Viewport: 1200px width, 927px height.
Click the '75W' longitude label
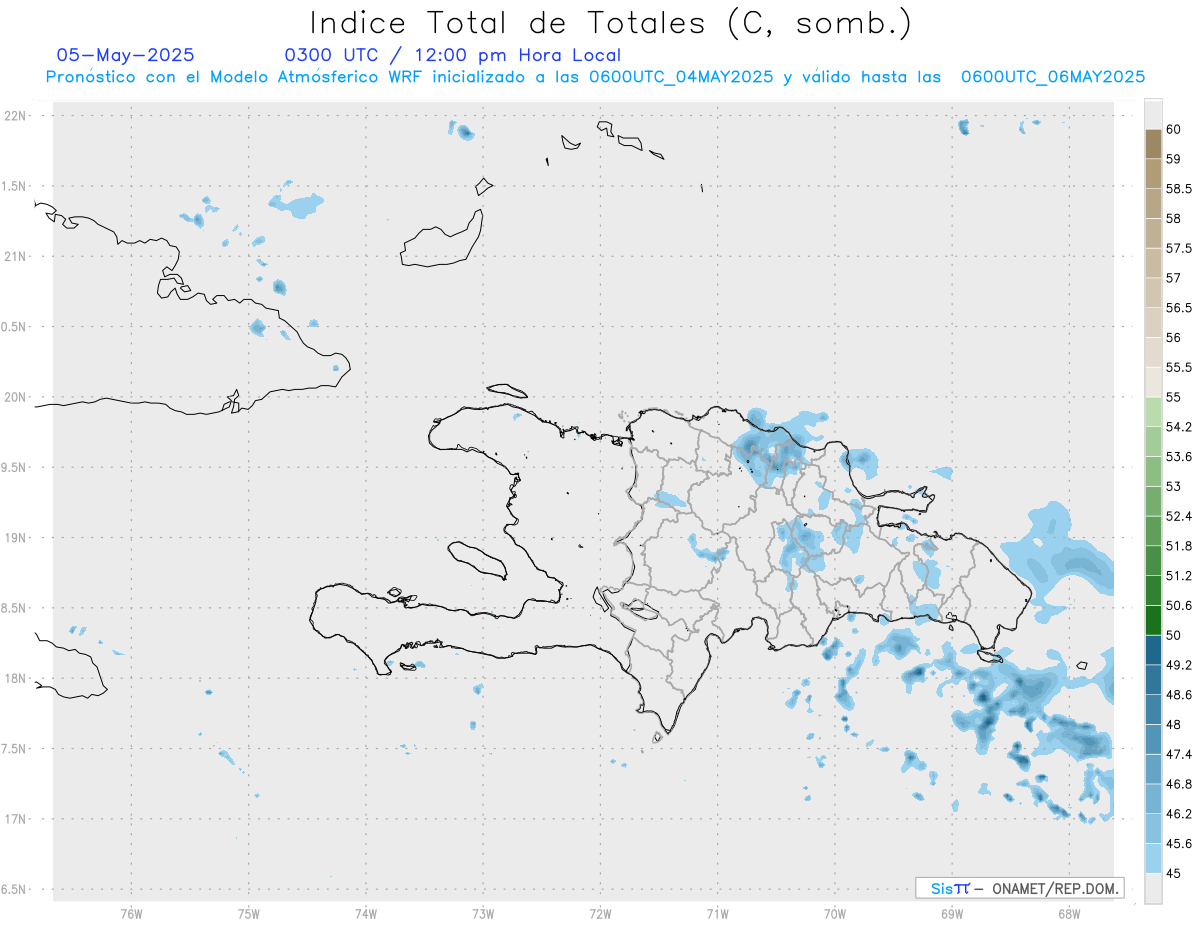tap(249, 914)
